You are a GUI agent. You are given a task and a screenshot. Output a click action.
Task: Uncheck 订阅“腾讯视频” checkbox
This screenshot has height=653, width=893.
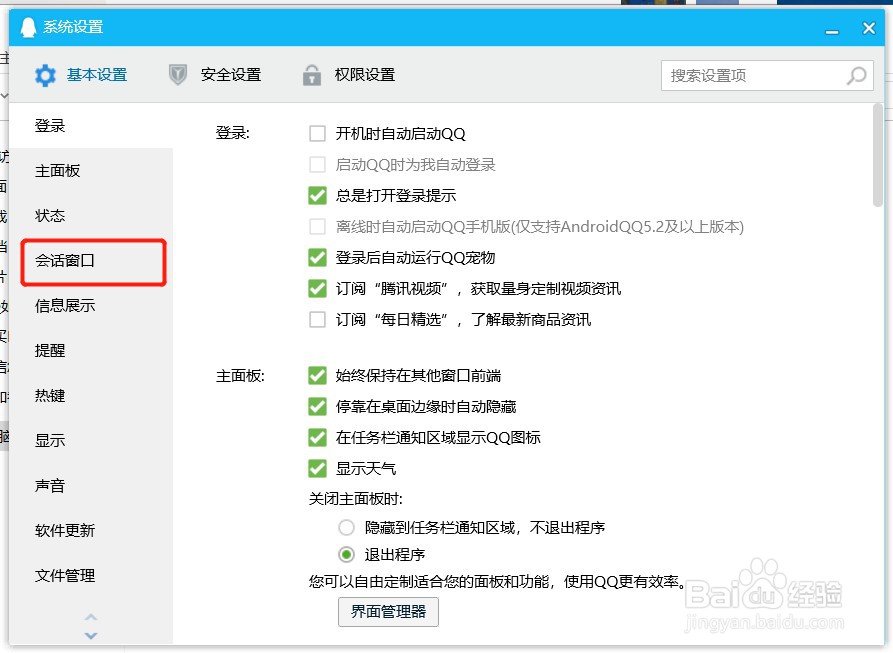pyautogui.click(x=317, y=289)
